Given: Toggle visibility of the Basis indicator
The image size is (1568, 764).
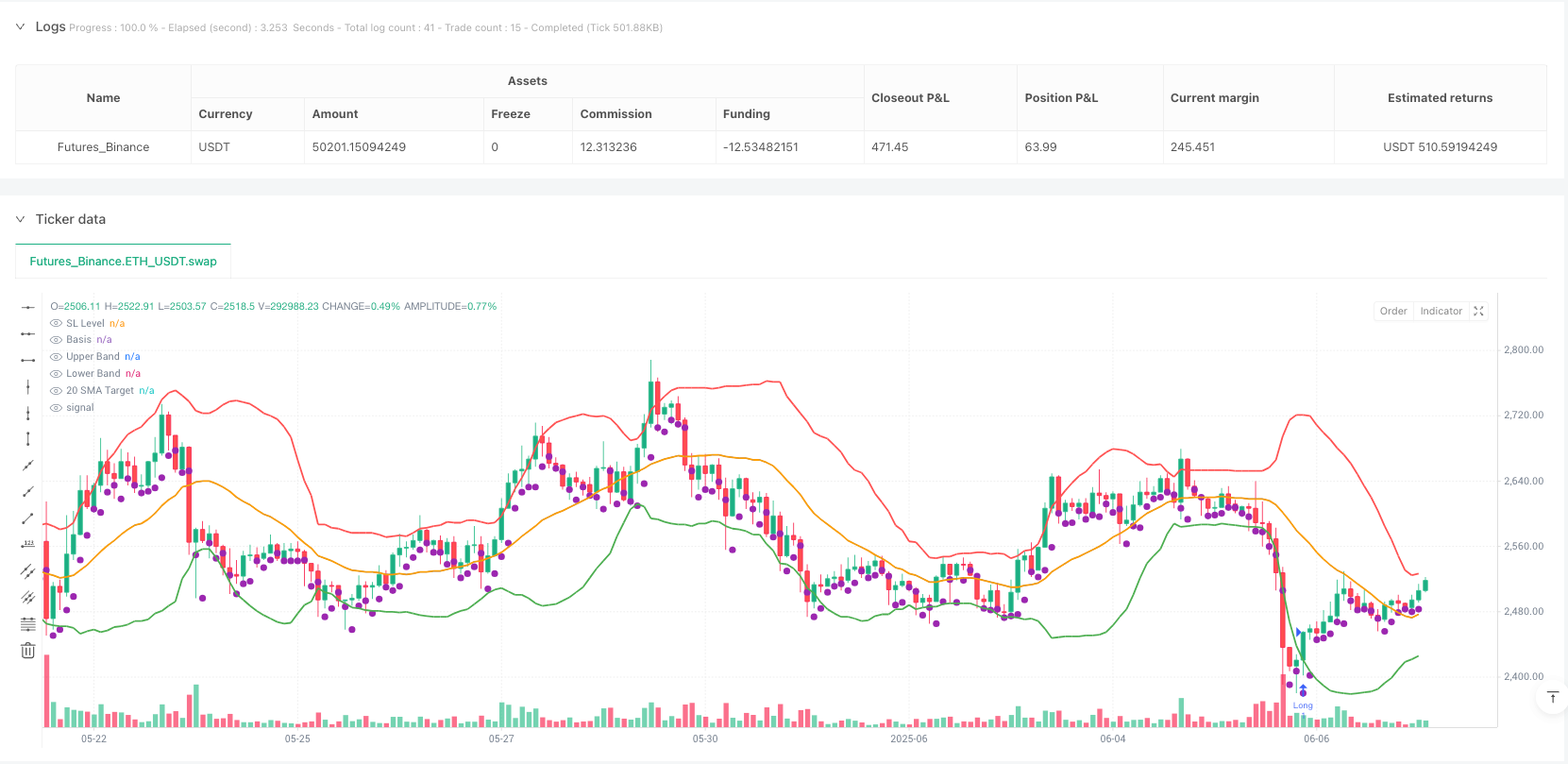Looking at the screenshot, I should point(56,340).
